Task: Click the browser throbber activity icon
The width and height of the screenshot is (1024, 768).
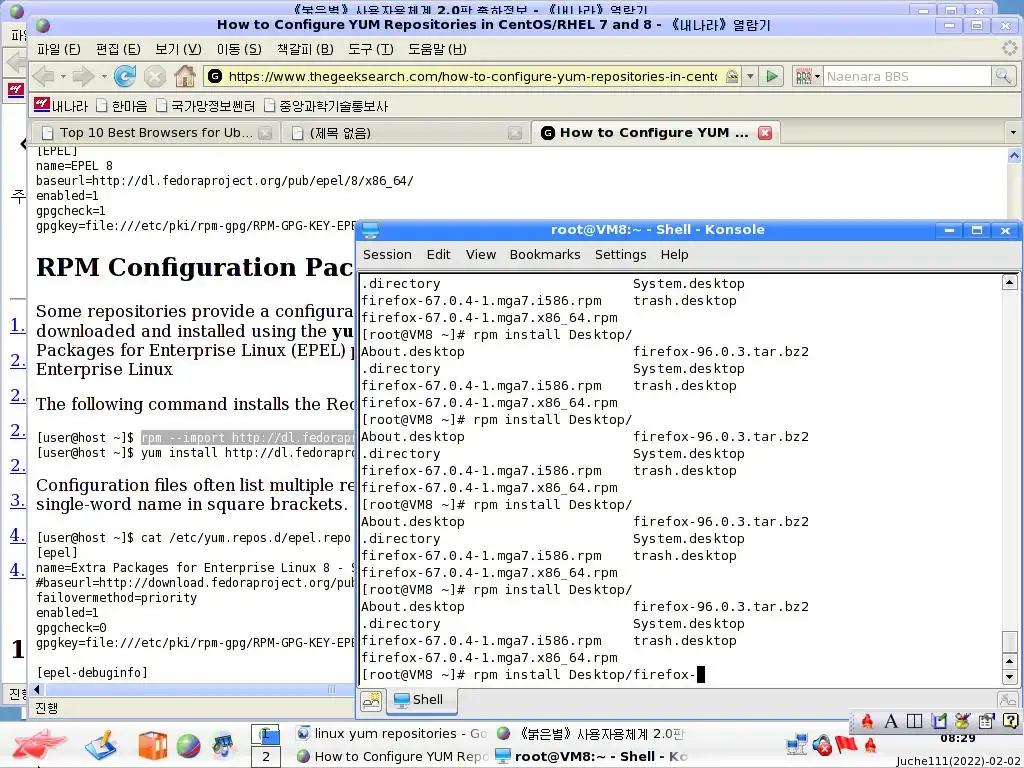Action: click(1010, 48)
